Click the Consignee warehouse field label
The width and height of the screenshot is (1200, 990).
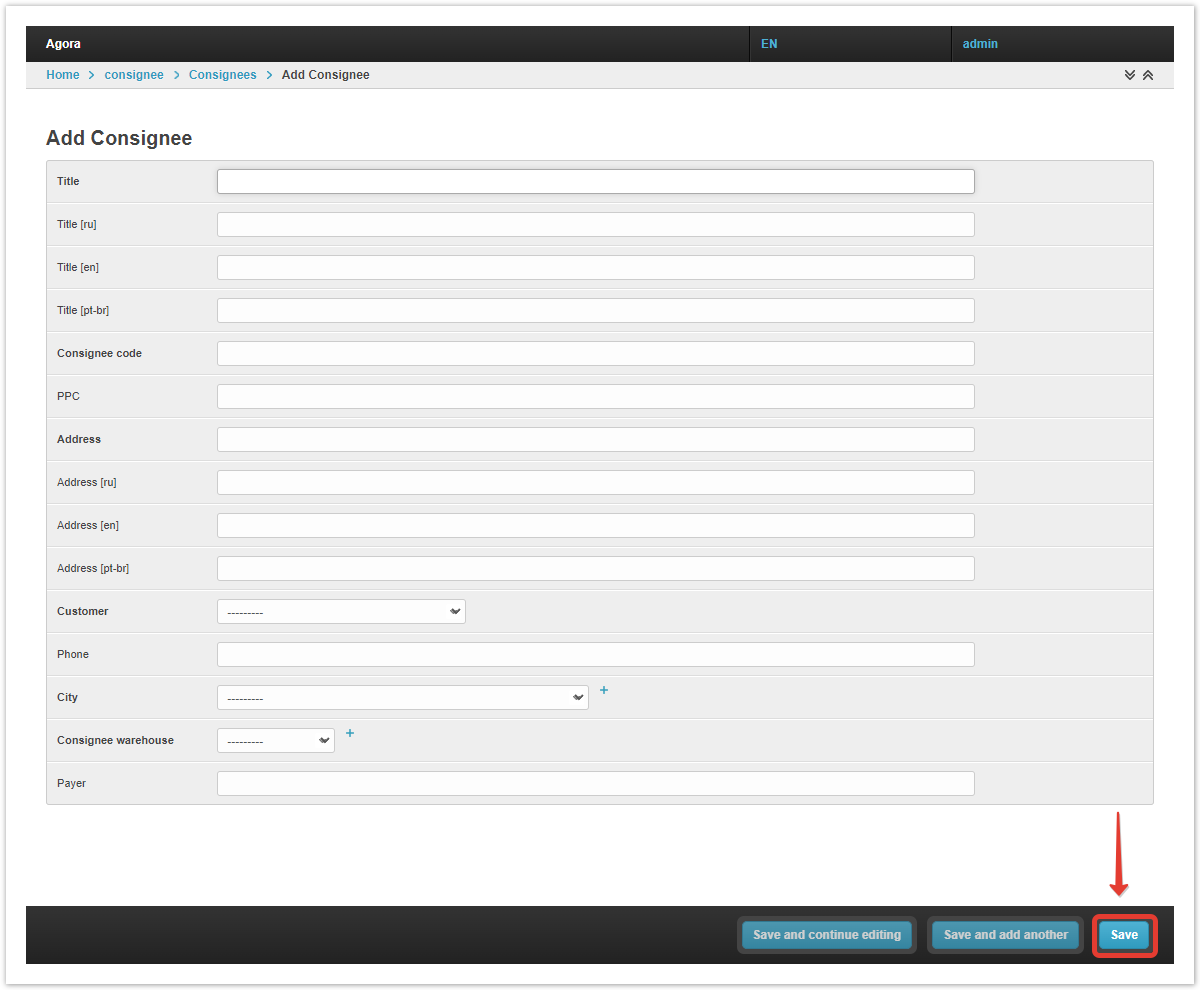(x=115, y=740)
